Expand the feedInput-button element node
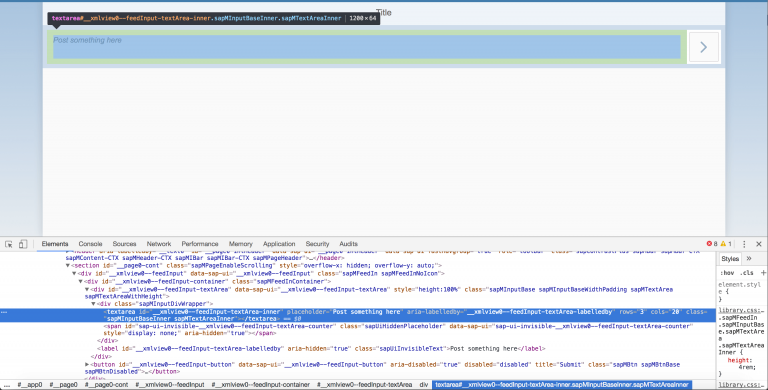The width and height of the screenshot is (768, 390). click(87, 365)
